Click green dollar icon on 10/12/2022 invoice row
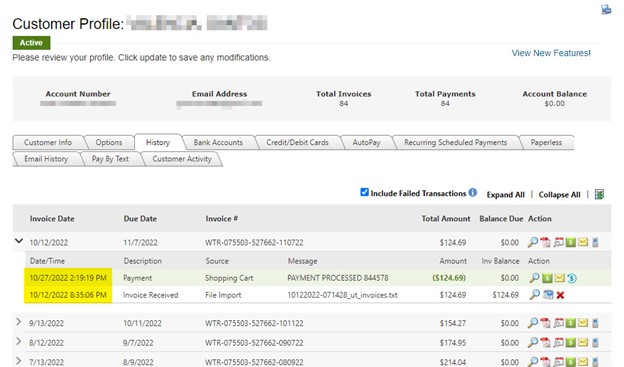Screen dimensions: 624x367 (x=571, y=242)
